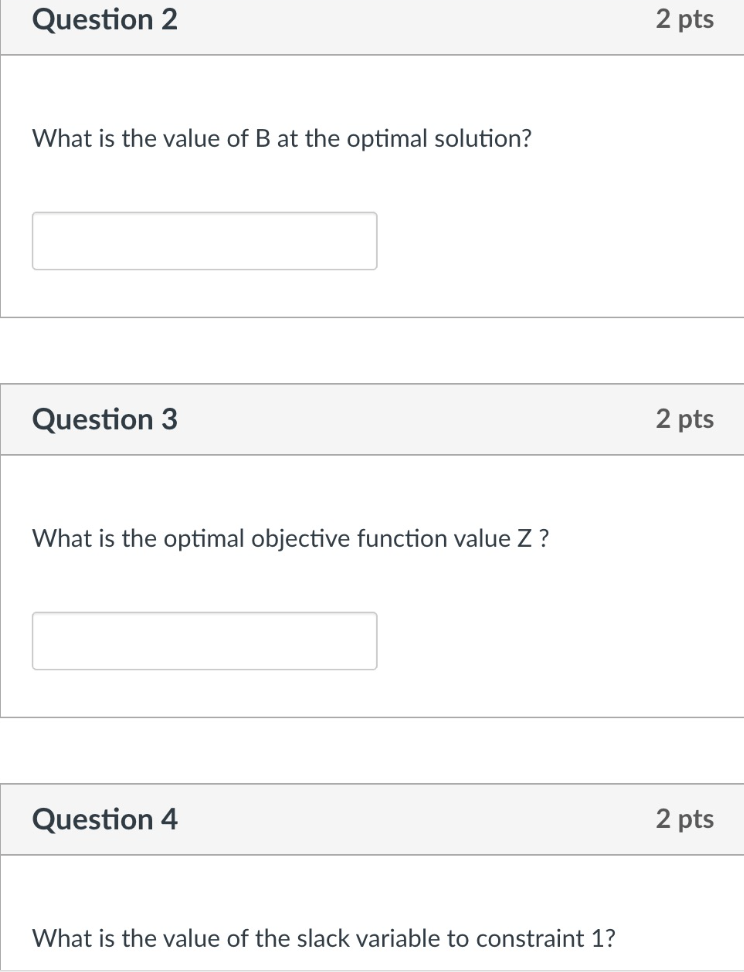Click the 2 pts label on Question 2

click(687, 19)
